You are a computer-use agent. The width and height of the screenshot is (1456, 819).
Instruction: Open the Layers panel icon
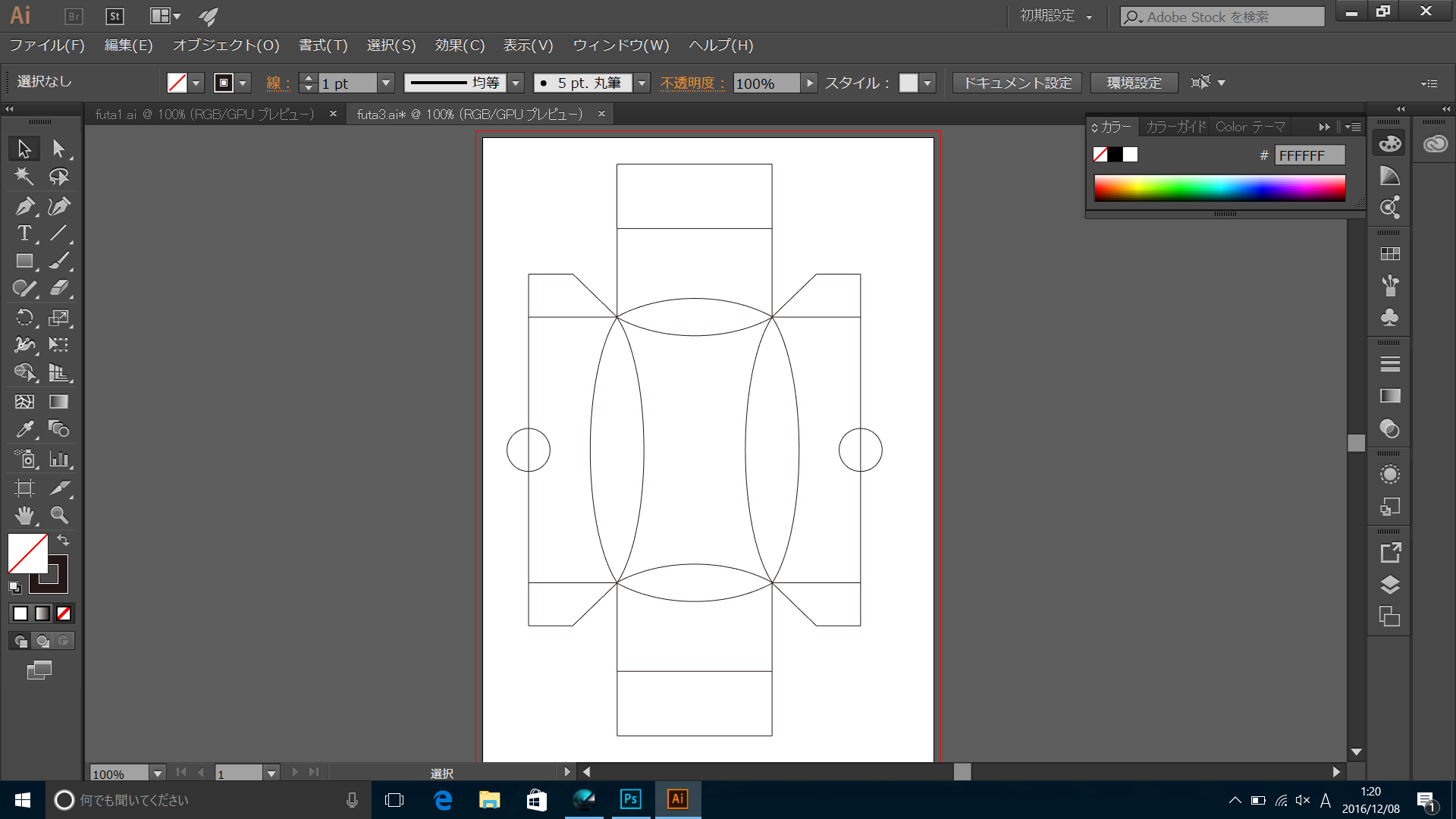pyautogui.click(x=1389, y=585)
